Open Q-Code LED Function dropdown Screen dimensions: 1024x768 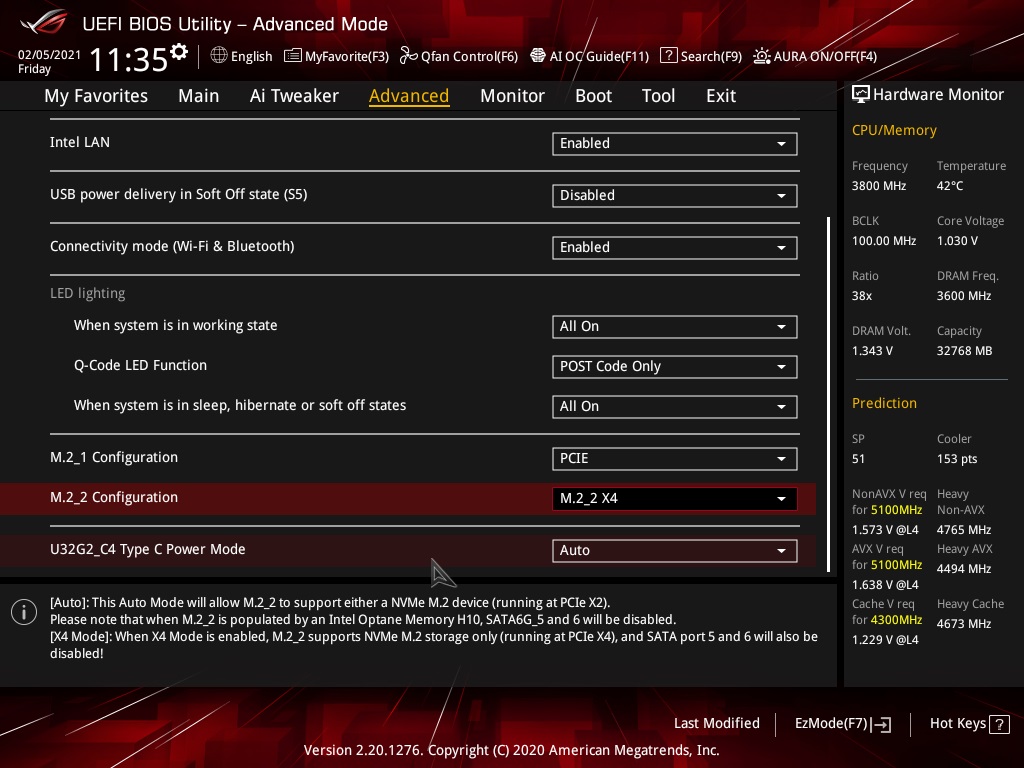(x=675, y=366)
